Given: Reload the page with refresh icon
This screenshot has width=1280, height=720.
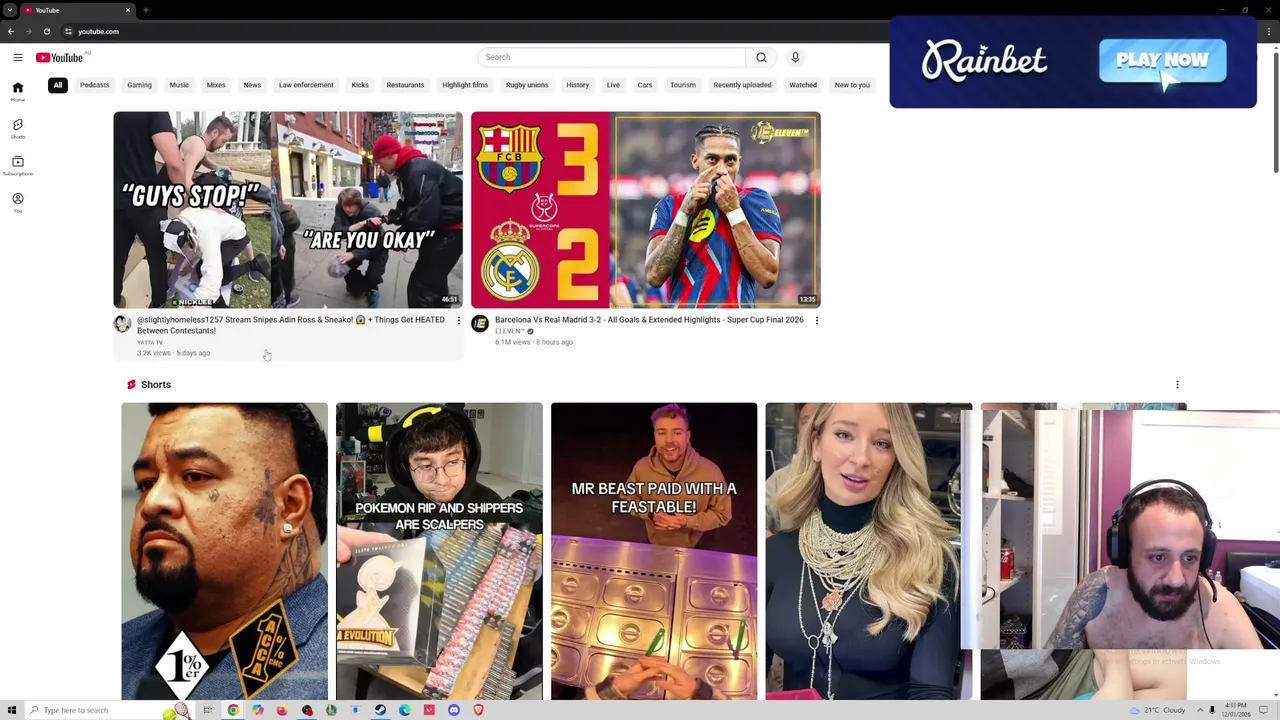Looking at the screenshot, I should [x=46, y=31].
